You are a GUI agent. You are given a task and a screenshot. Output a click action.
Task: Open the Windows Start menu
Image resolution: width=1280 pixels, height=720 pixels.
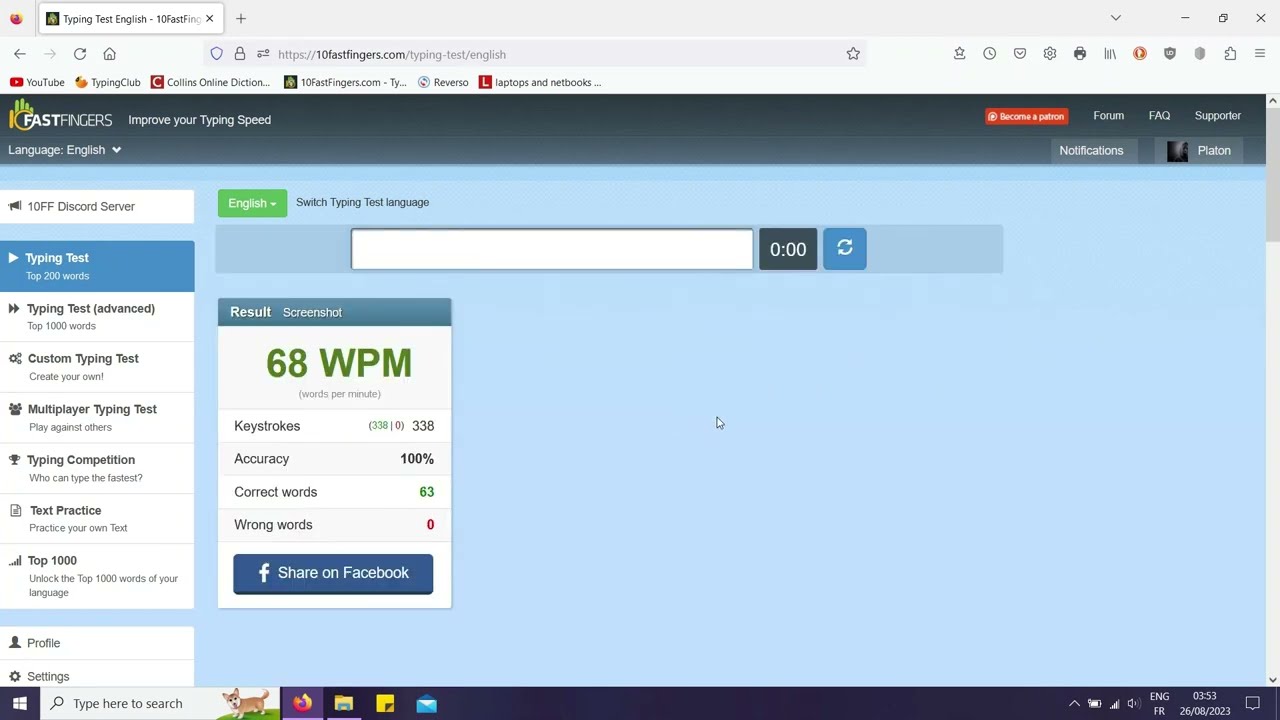(20, 703)
